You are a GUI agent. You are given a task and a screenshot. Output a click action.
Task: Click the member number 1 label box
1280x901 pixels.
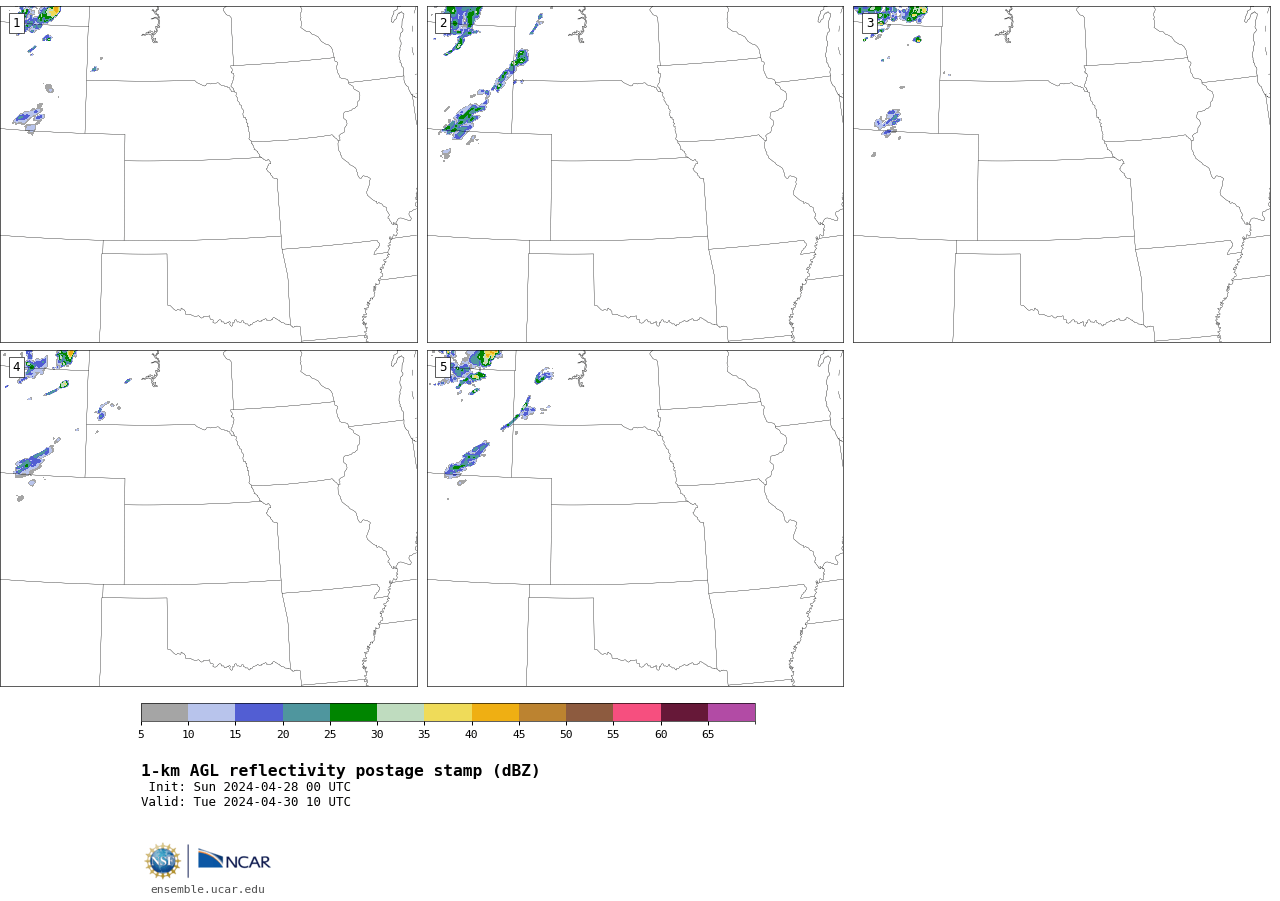[17, 23]
